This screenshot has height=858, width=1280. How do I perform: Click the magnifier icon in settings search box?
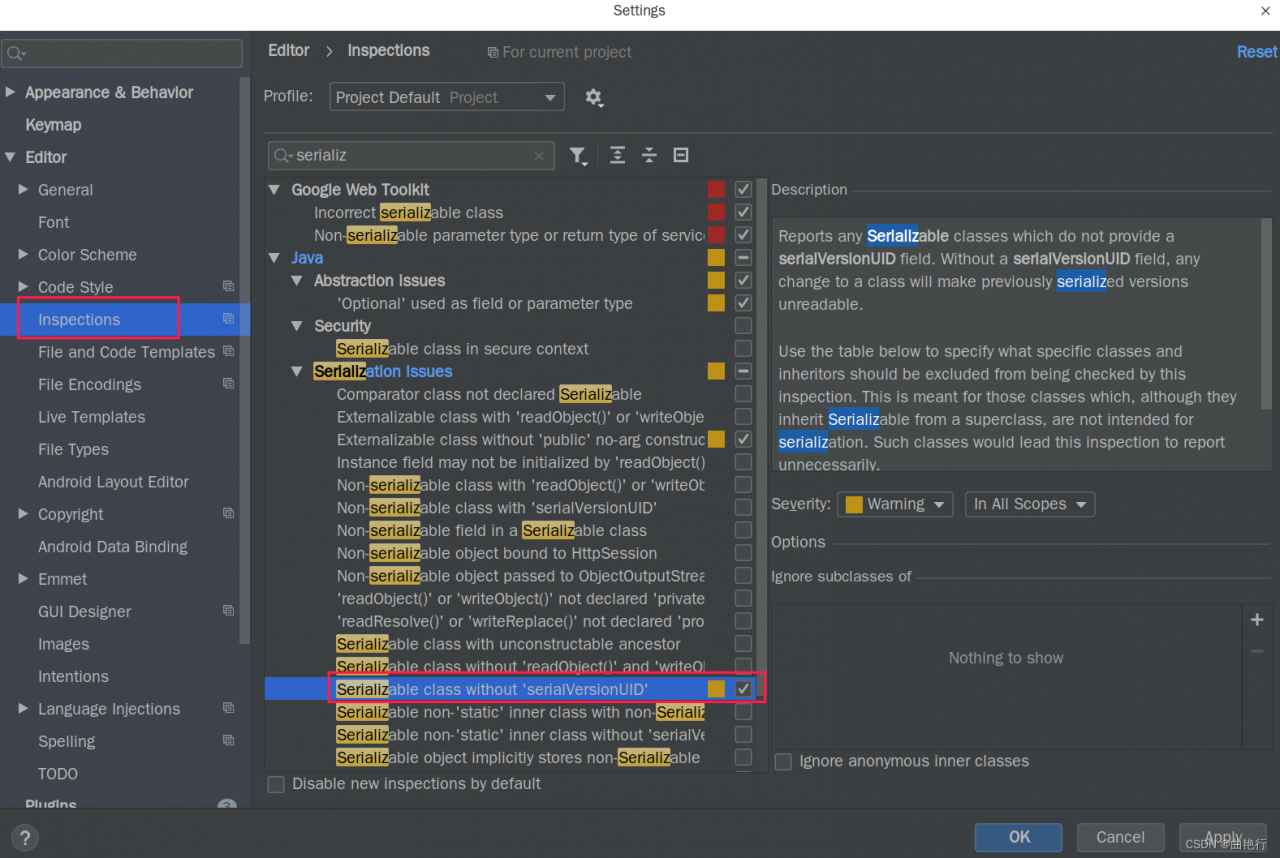[x=16, y=53]
